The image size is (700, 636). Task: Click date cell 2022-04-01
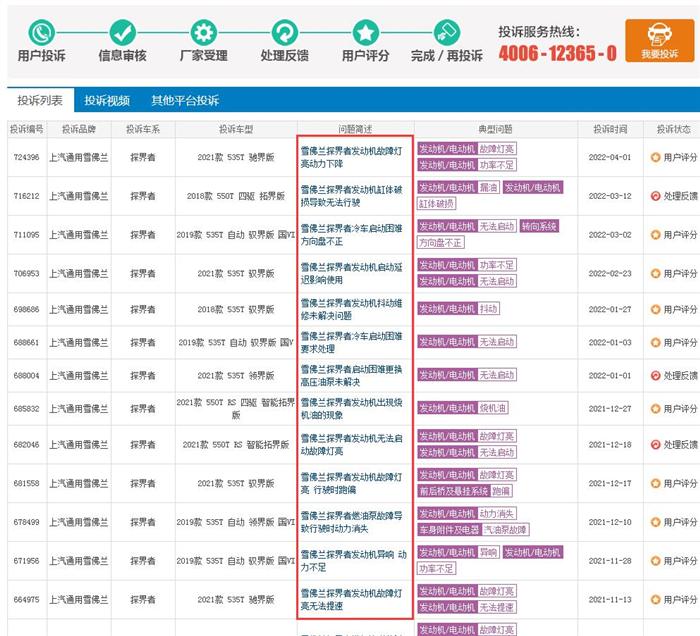point(610,157)
